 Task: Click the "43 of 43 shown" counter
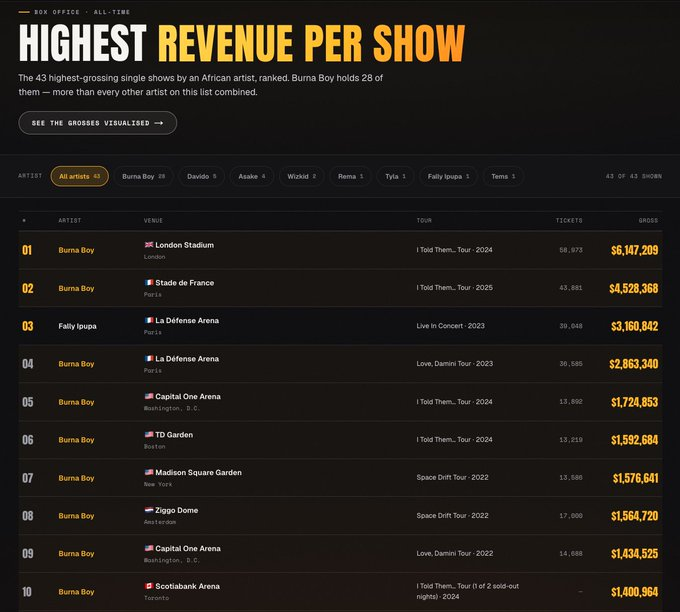634,176
